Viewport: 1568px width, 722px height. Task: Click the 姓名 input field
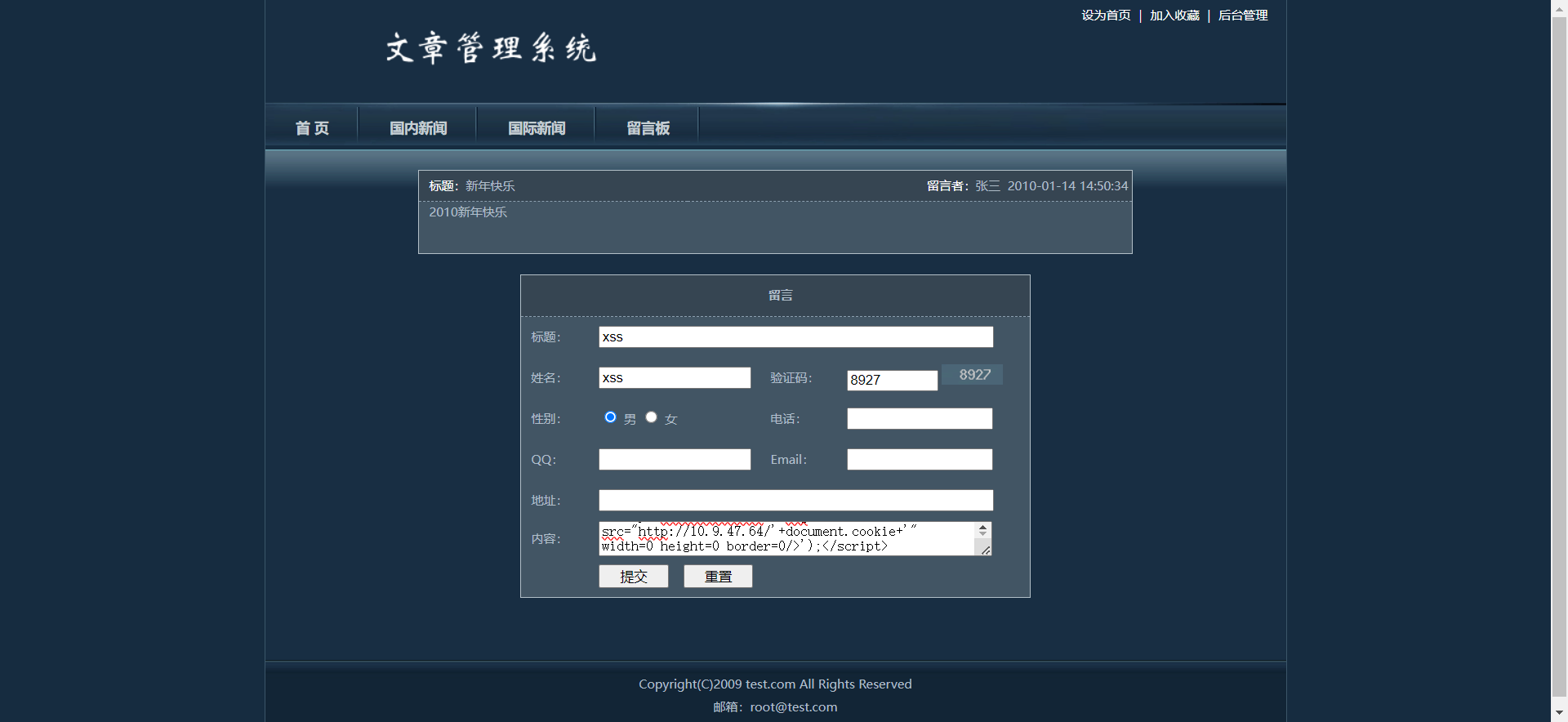675,377
